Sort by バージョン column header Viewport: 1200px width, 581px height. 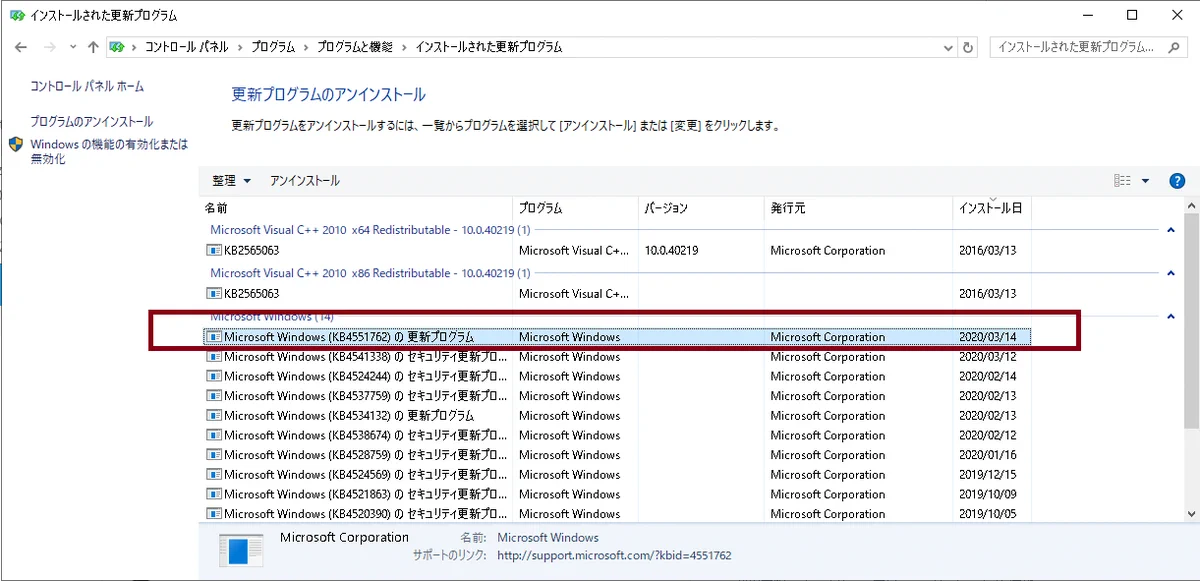(700, 209)
